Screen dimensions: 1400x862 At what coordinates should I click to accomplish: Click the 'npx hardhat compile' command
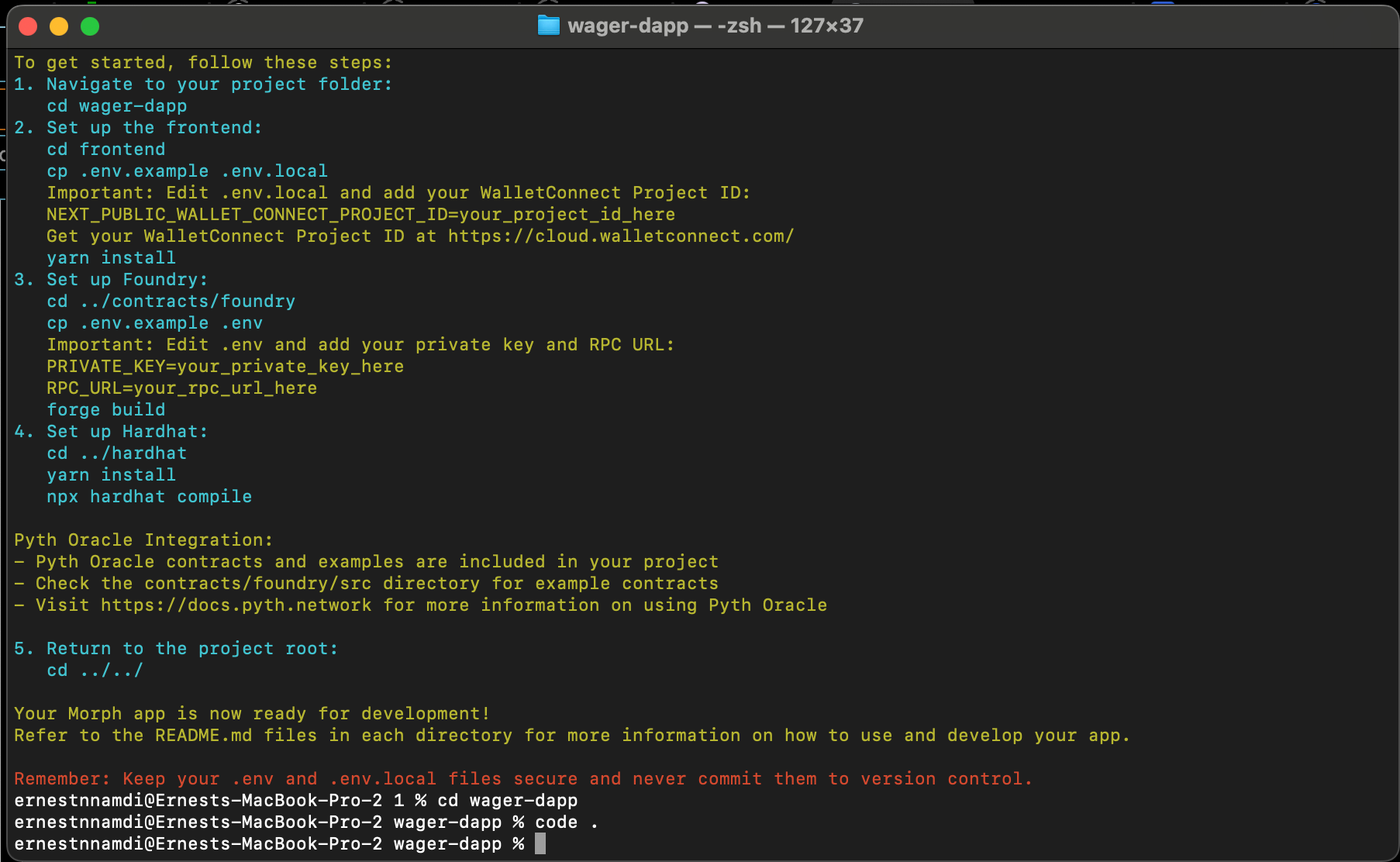click(x=149, y=497)
